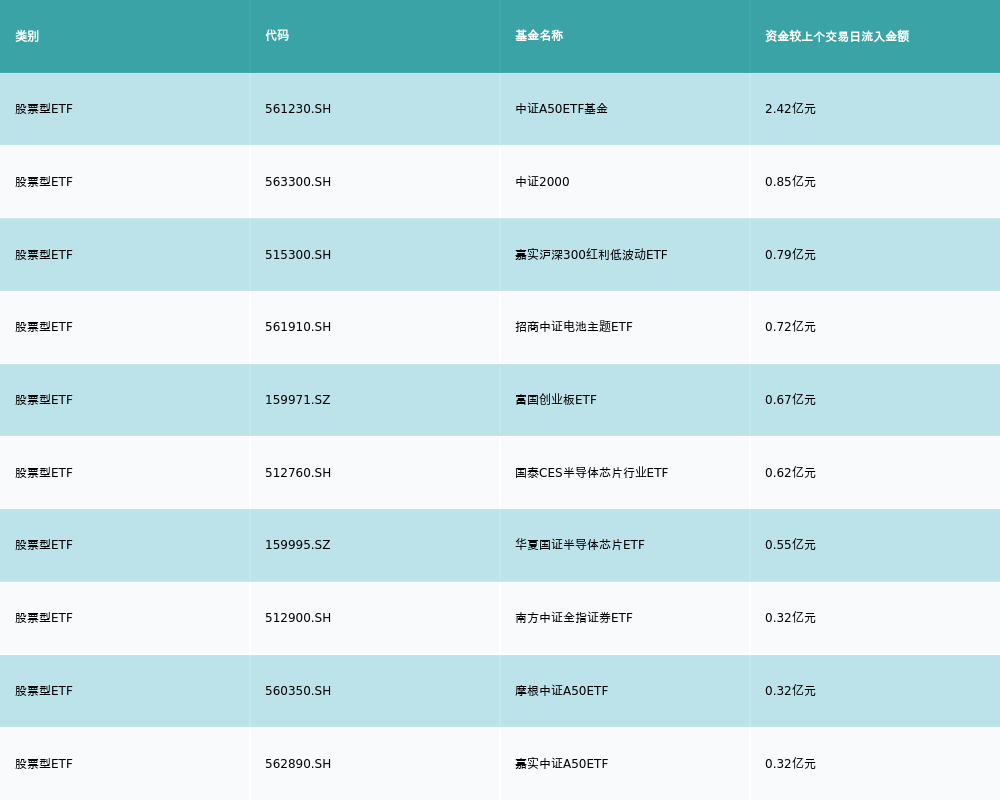Click 股票型ETF in the 512900.SH row
This screenshot has width=1000, height=800.
44,618
